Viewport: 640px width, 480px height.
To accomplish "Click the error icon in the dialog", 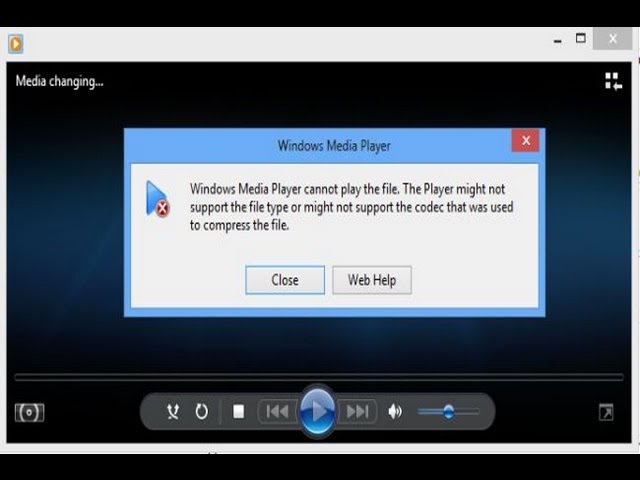I will tap(158, 199).
